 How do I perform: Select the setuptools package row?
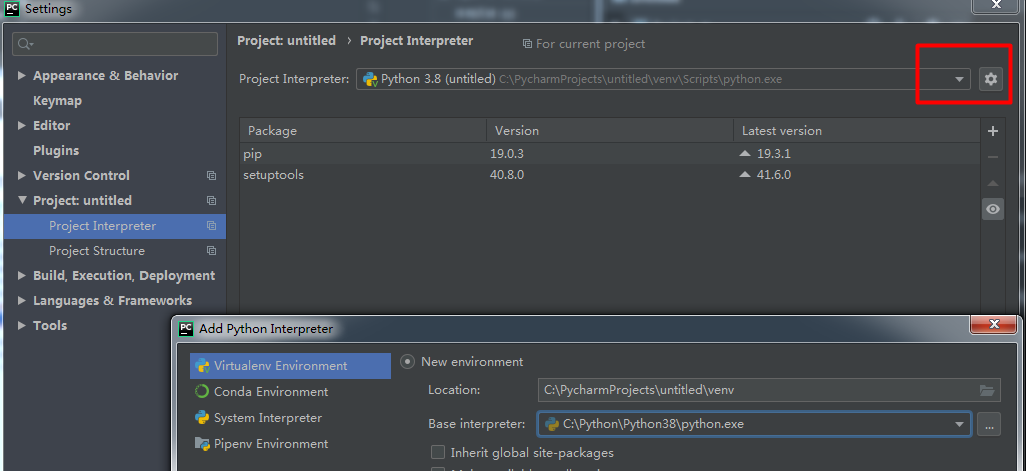pos(500,175)
